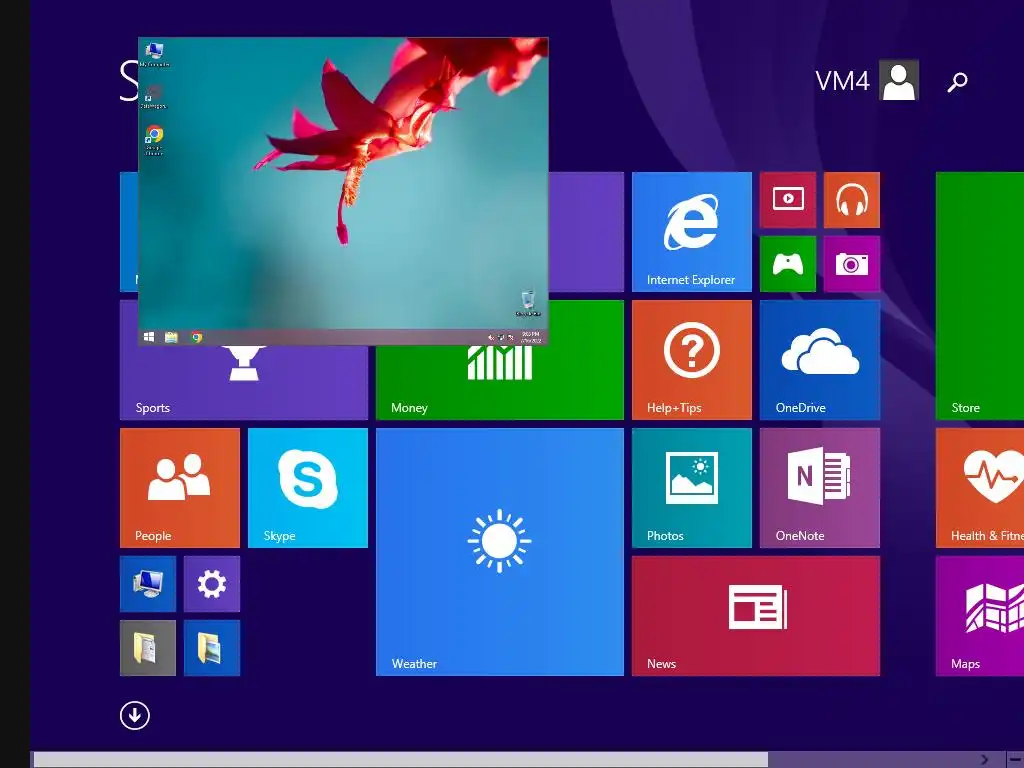Image resolution: width=1024 pixels, height=768 pixels.
Task: Open the Sports tile
Action: (x=244, y=385)
